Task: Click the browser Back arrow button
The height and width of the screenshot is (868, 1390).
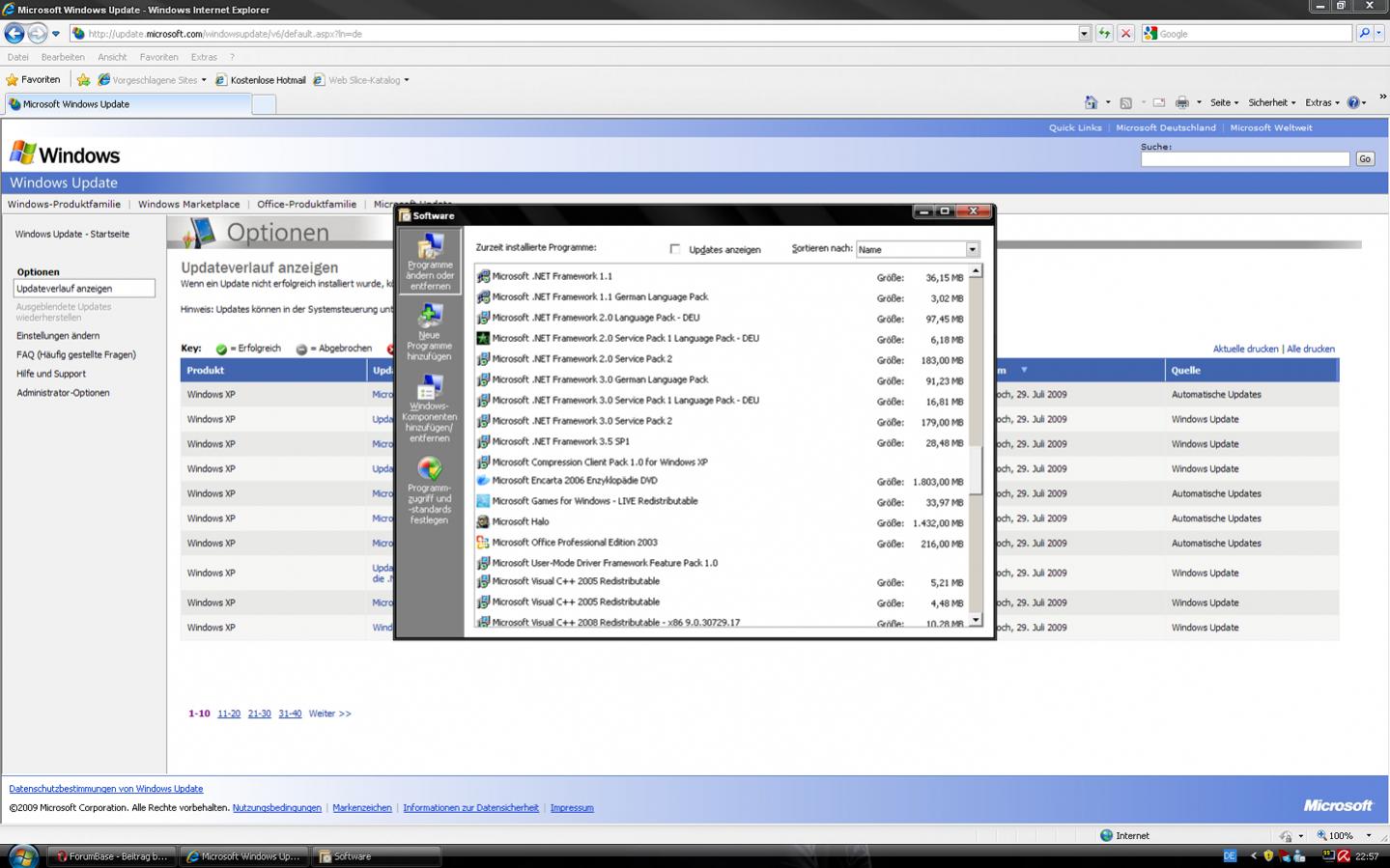Action: pos(14,33)
